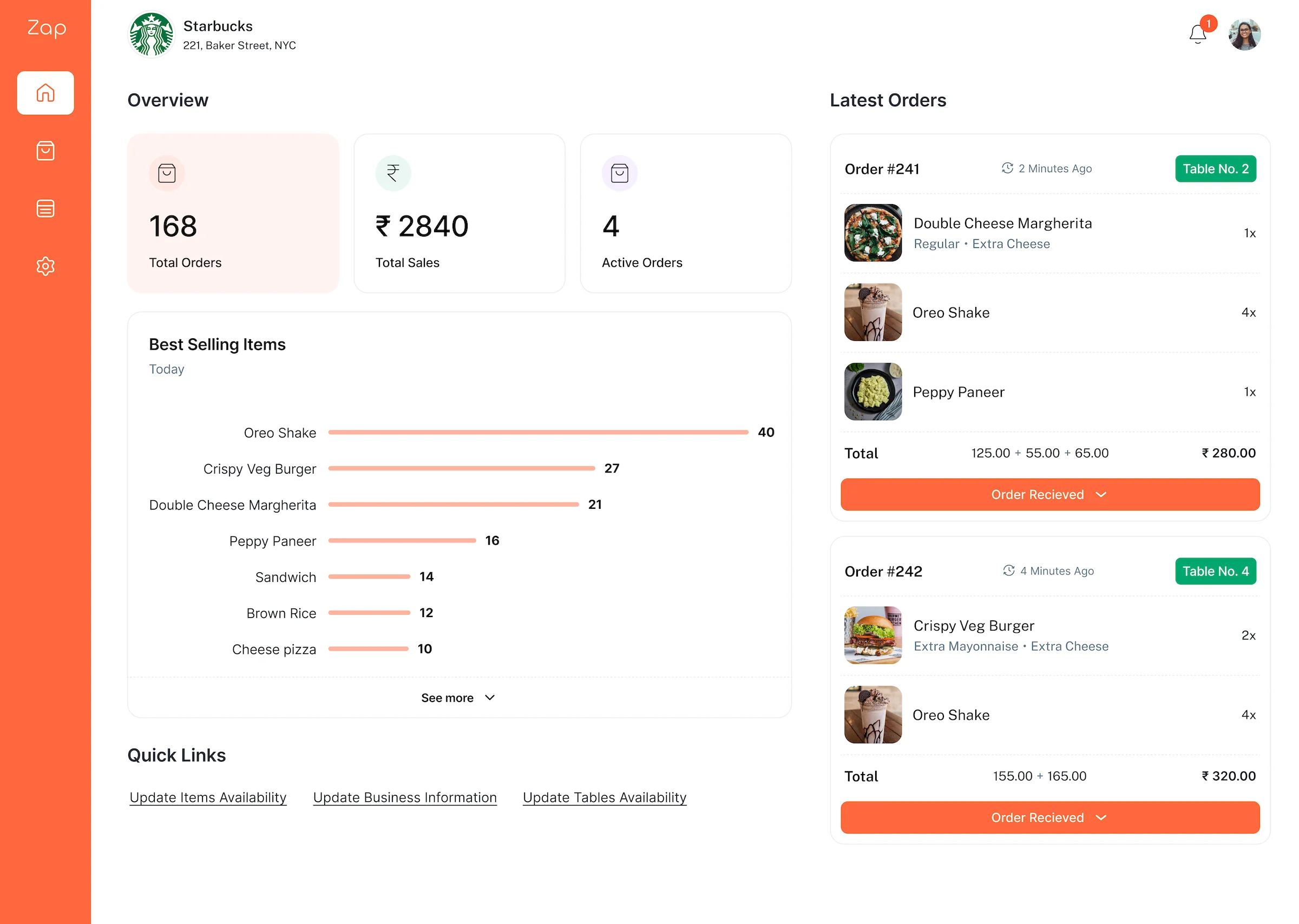Open the menu list icon in sidebar
This screenshot has width=1299, height=924.
point(45,208)
